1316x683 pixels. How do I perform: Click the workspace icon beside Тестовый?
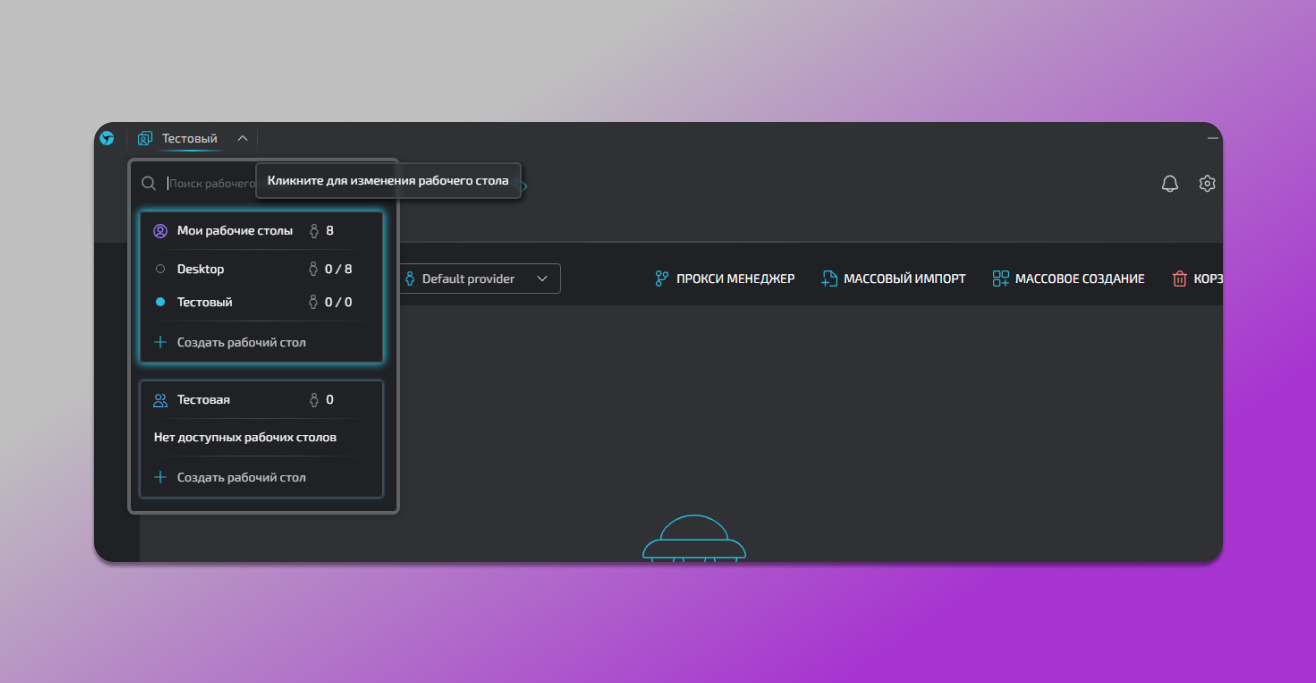pyautogui.click(x=145, y=139)
